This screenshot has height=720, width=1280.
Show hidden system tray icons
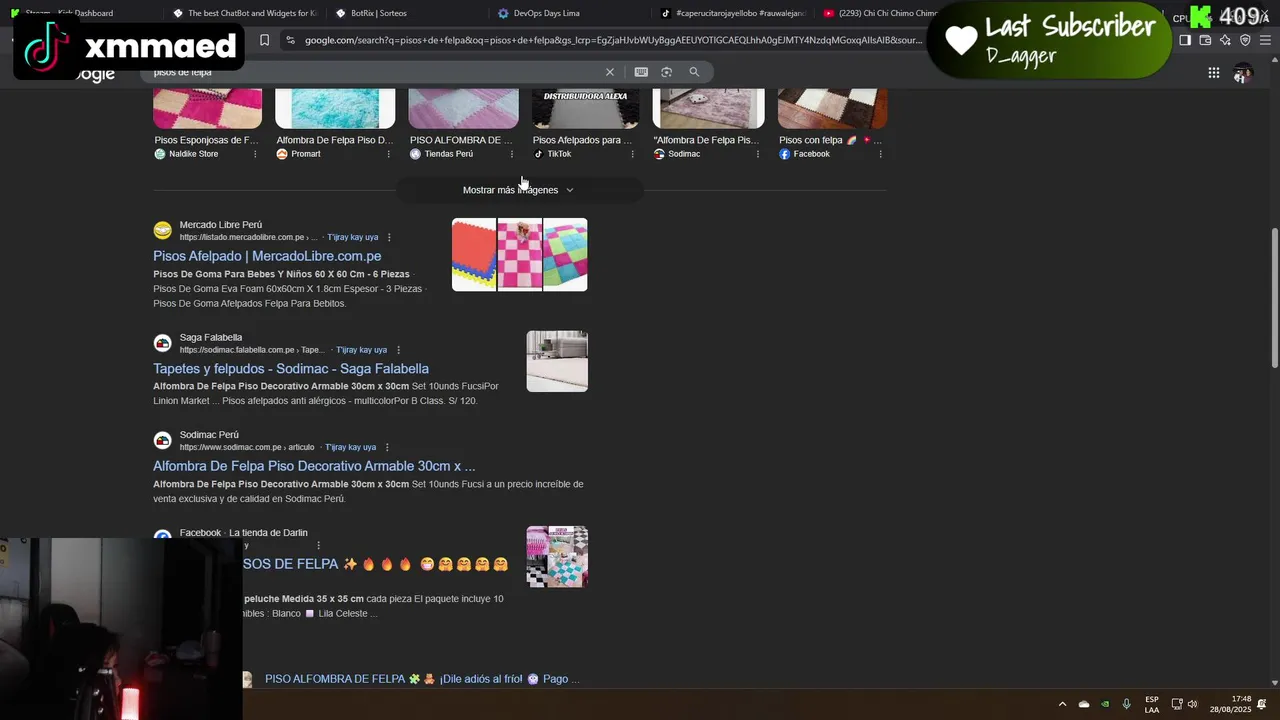(1062, 704)
